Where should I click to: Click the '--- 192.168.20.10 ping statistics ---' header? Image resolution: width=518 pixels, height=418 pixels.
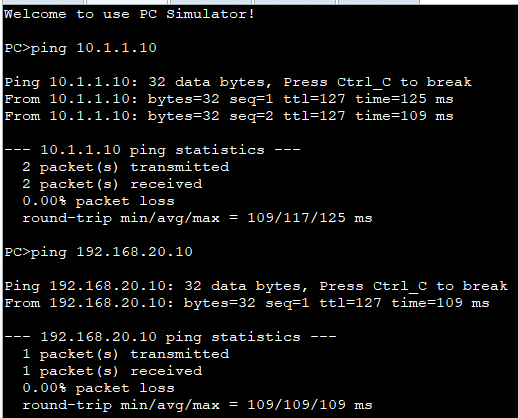(x=170, y=337)
